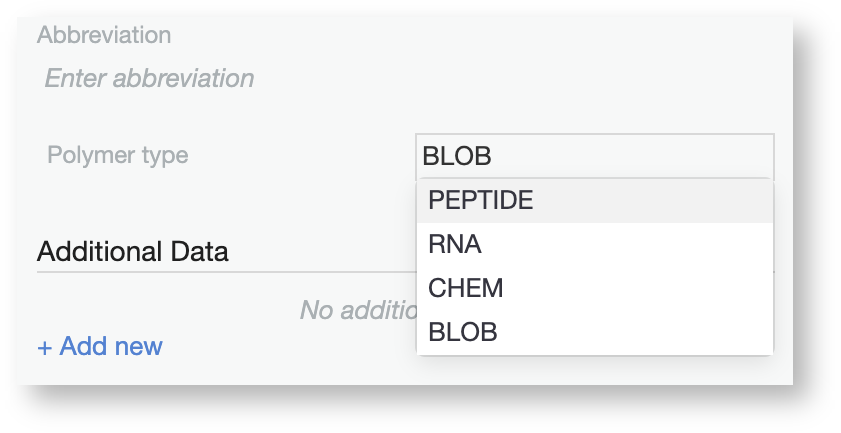Collapse the Polymer type dropdown field
The image size is (841, 433).
(x=594, y=156)
